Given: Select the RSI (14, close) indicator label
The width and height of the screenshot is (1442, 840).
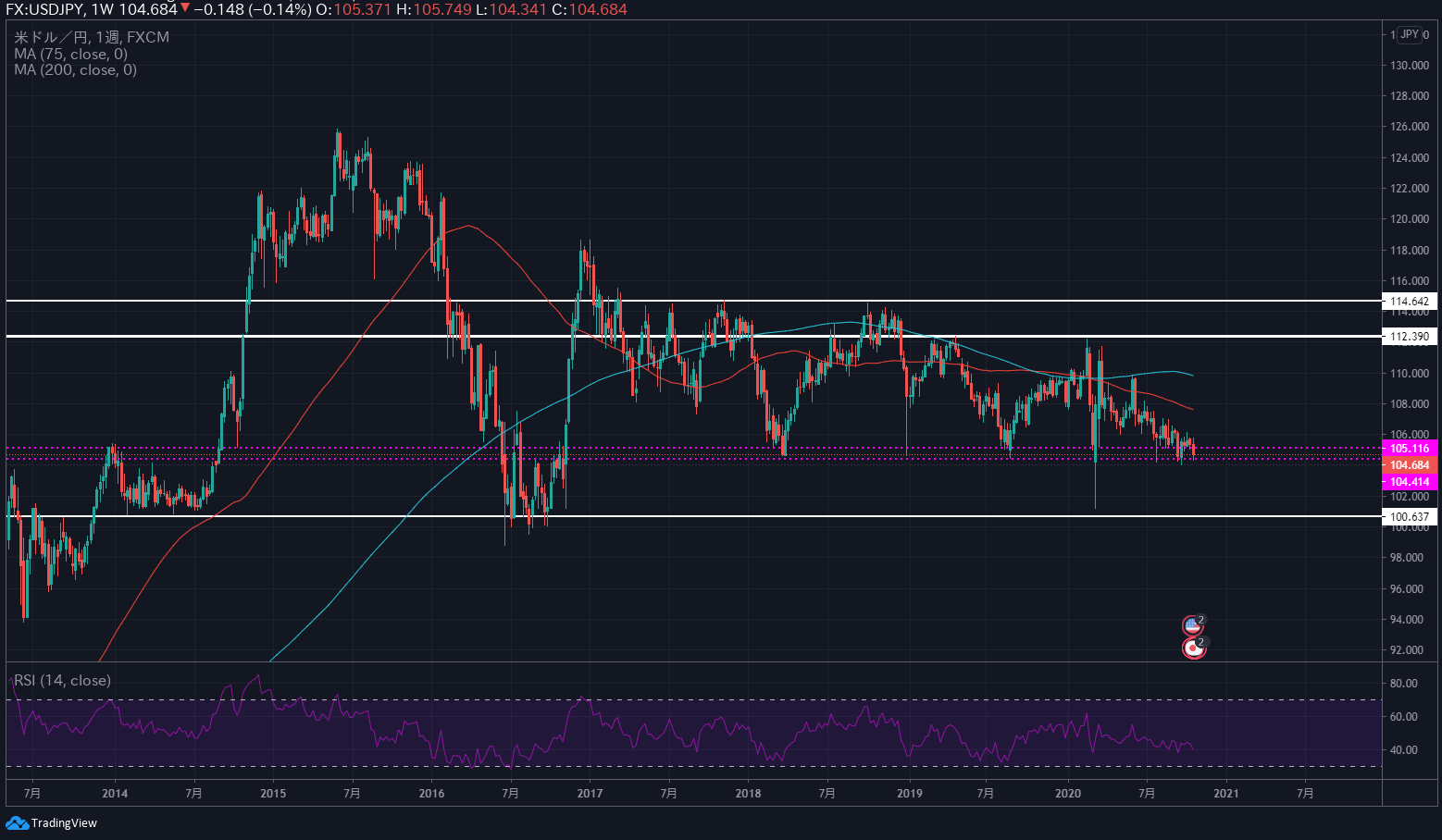Looking at the screenshot, I should [62, 680].
